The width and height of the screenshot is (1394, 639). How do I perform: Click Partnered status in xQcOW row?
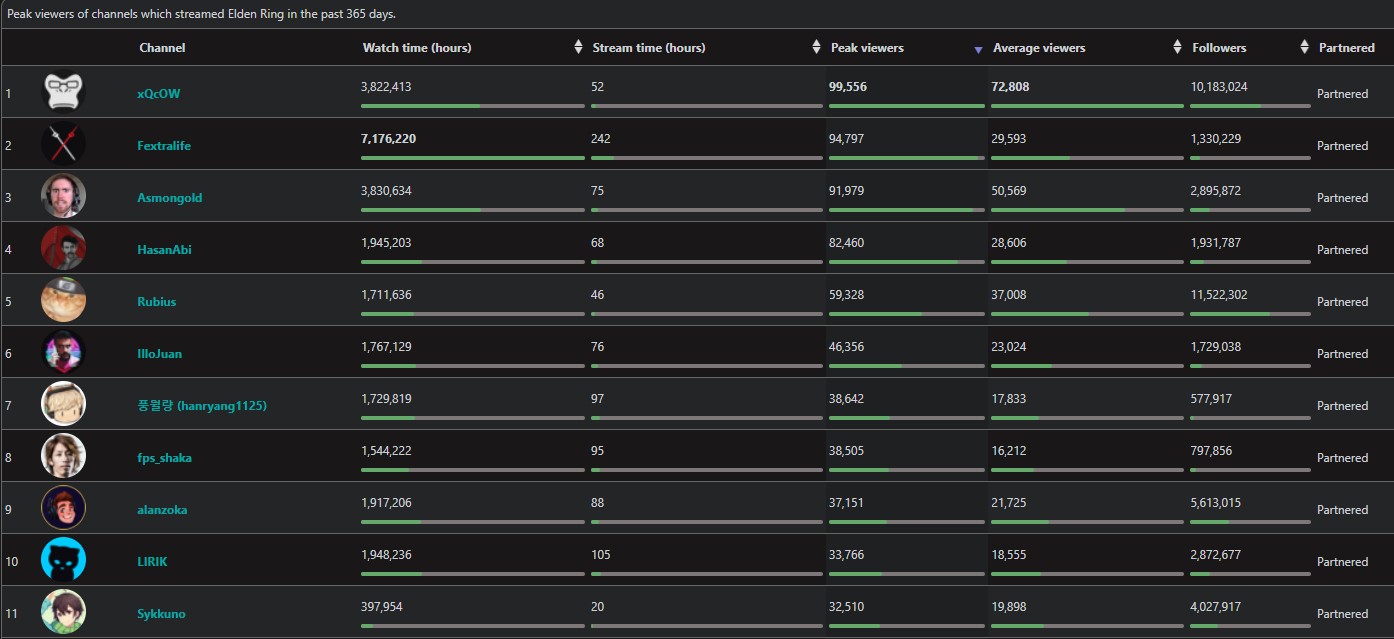[1342, 94]
